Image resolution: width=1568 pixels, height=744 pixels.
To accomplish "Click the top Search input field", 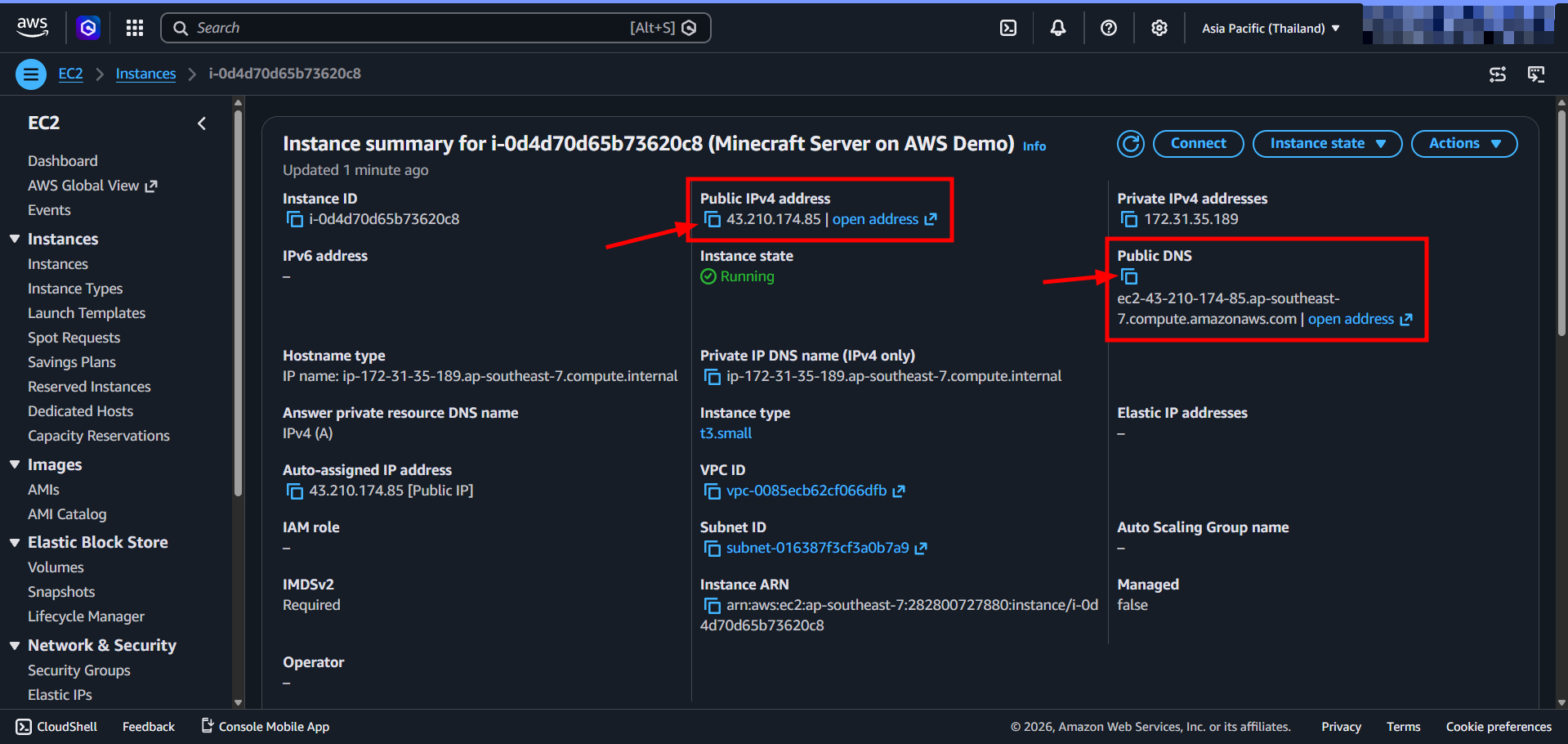I will 436,28.
